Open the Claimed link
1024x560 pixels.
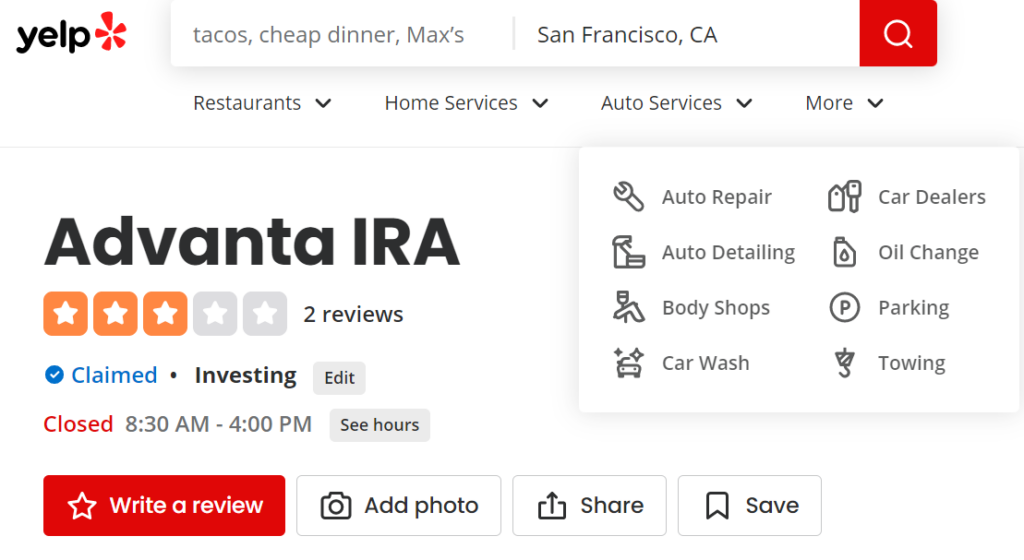[x=114, y=375]
